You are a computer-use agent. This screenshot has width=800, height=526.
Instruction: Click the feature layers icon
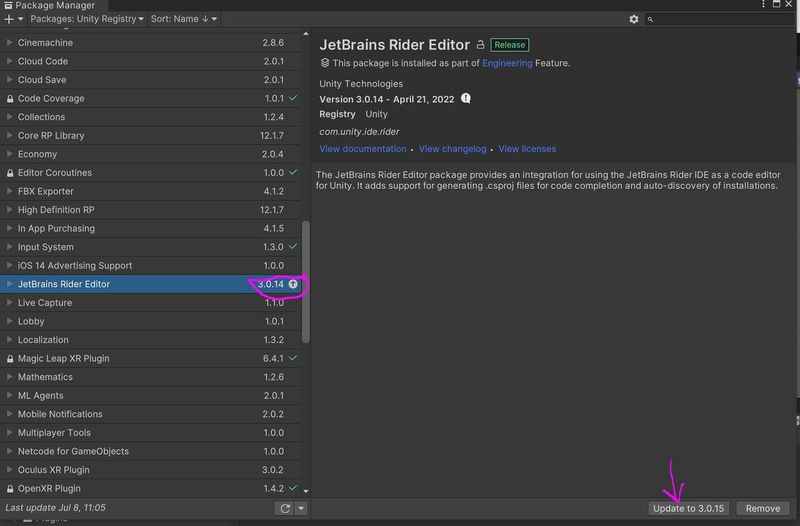(x=324, y=63)
